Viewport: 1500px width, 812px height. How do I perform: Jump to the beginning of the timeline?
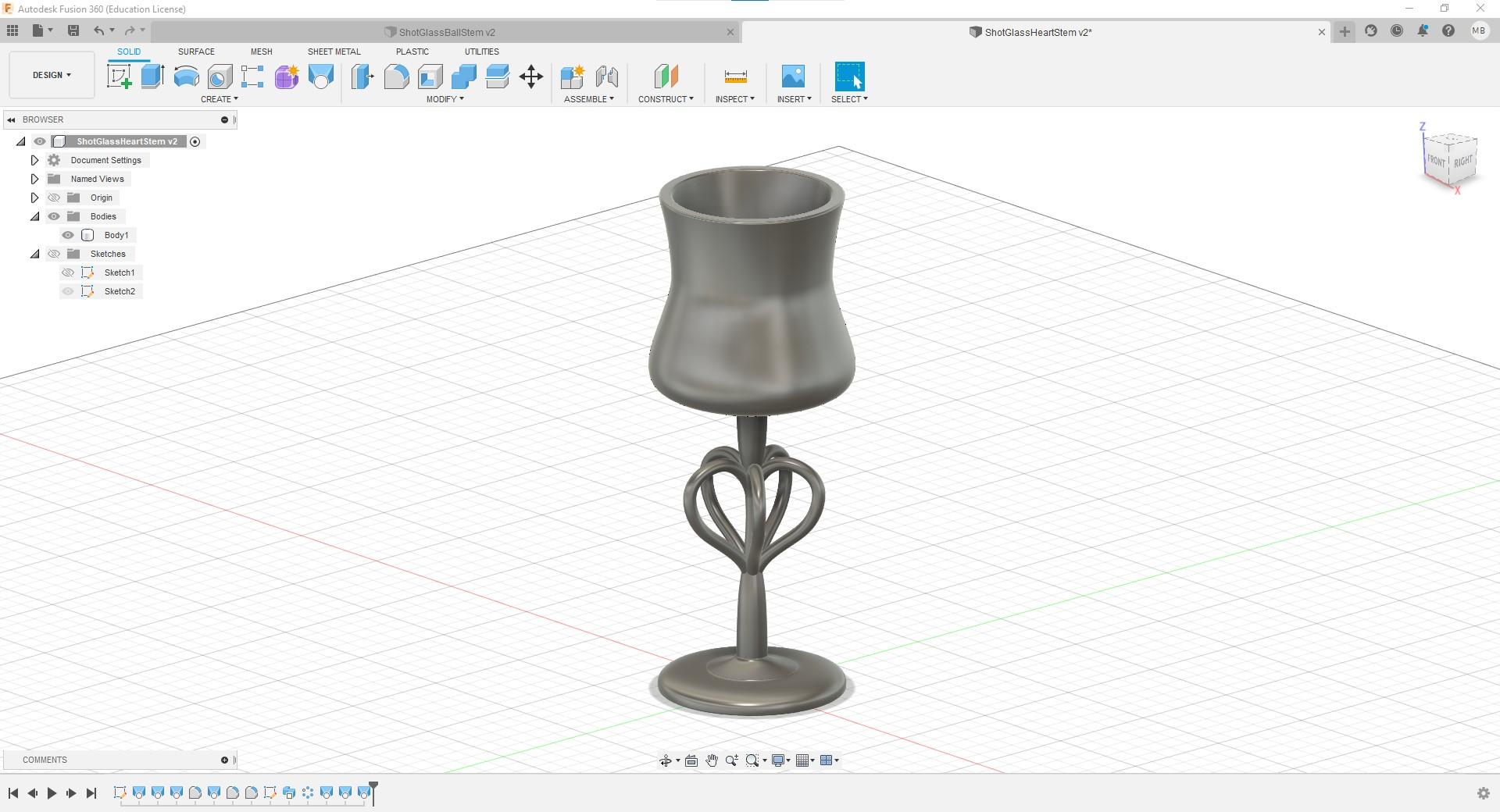coord(13,793)
